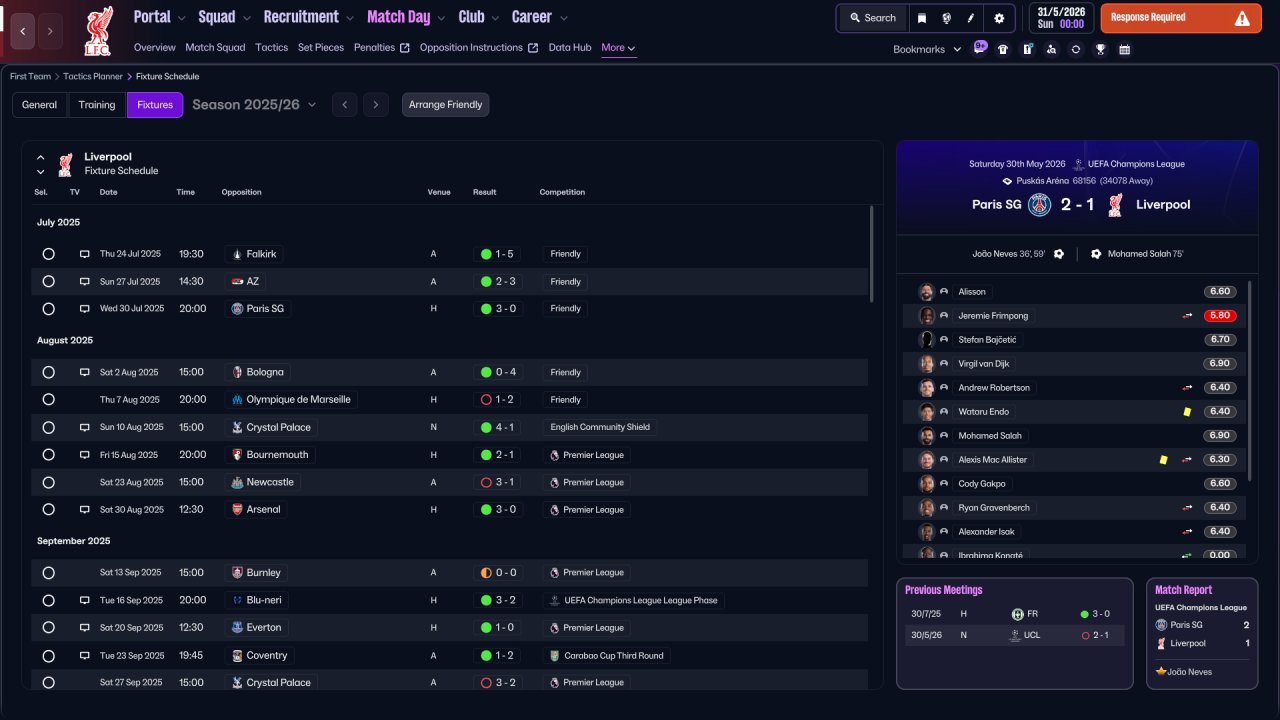1280x720 pixels.
Task: Click the tactics board bookmark icon
Action: 1027,49
